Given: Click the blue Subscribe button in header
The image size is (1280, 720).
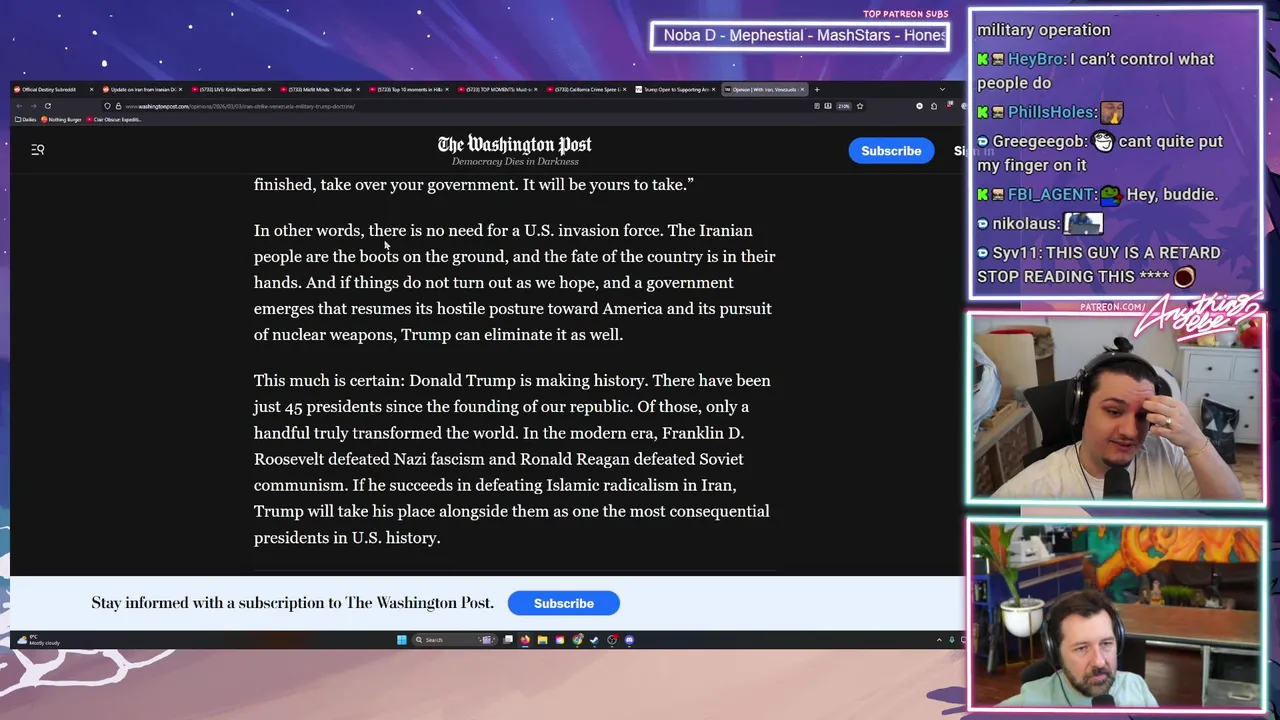Looking at the screenshot, I should 891,151.
